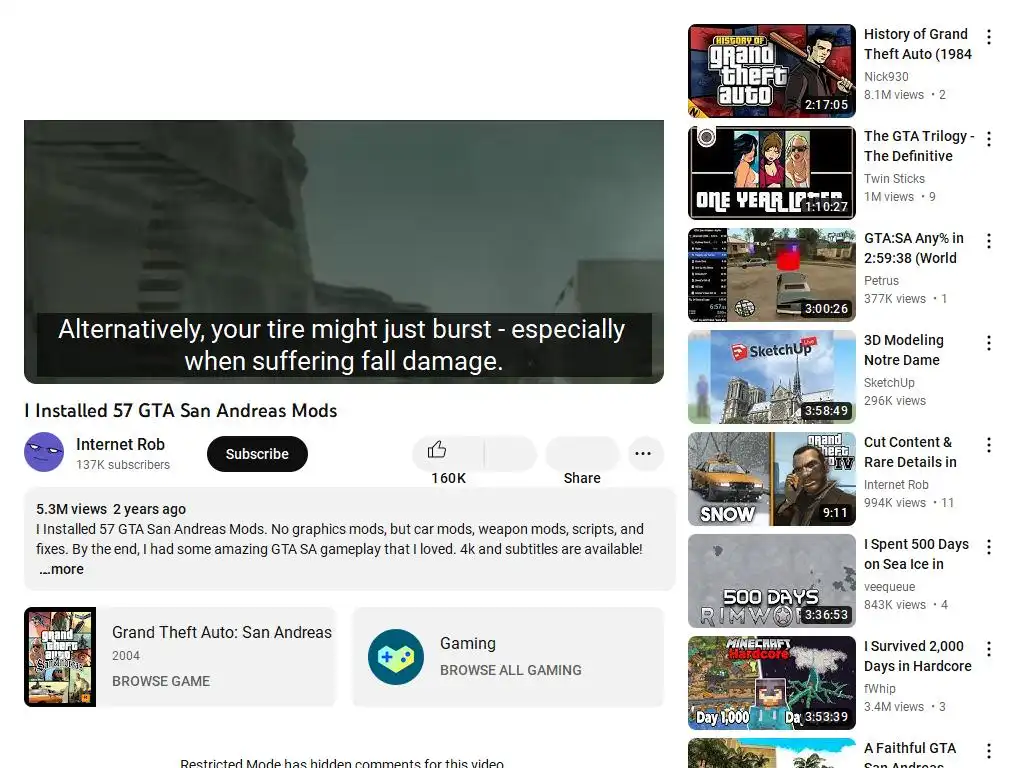Open video title I Spent 500 Days on Sea Ice

pos(916,554)
